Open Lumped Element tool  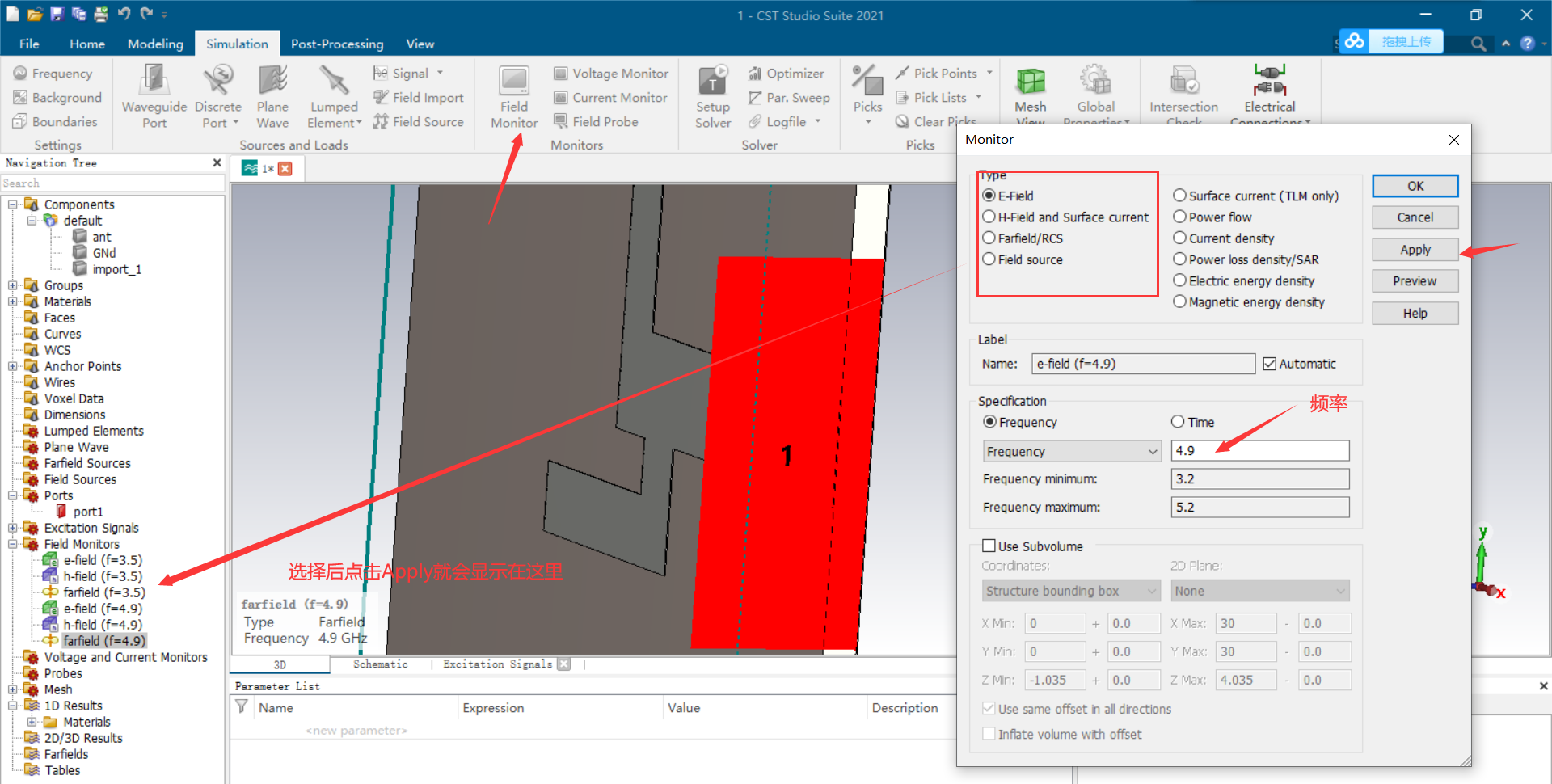(x=334, y=97)
